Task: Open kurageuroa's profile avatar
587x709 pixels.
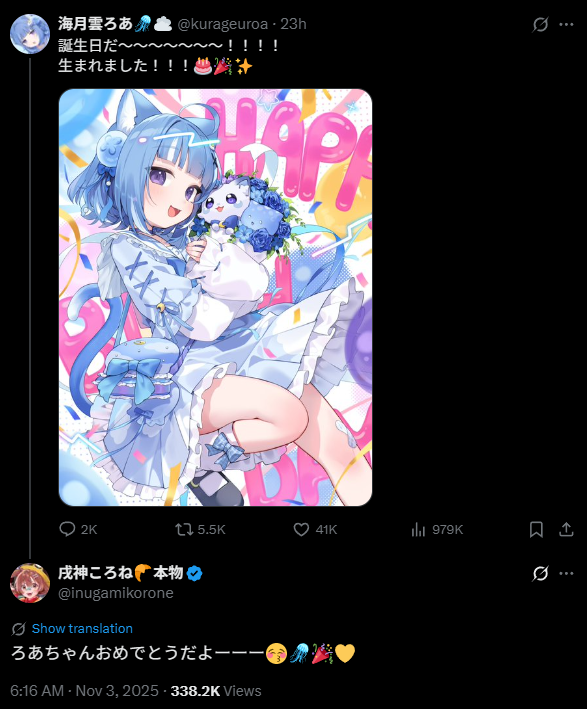Action: coord(30,34)
